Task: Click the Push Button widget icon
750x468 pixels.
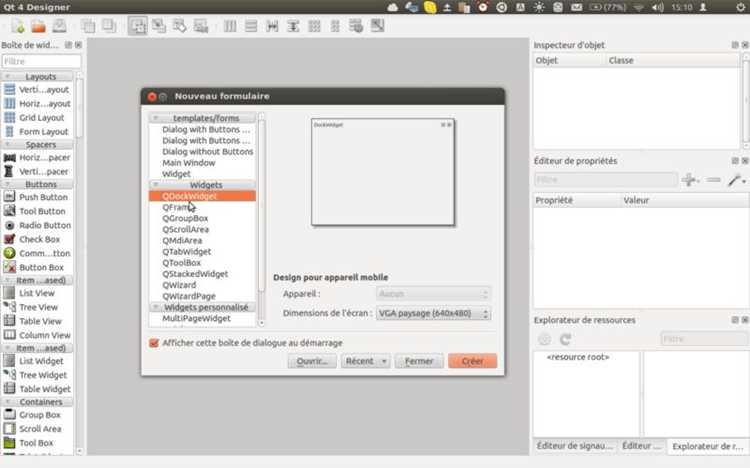Action: click(x=9, y=197)
